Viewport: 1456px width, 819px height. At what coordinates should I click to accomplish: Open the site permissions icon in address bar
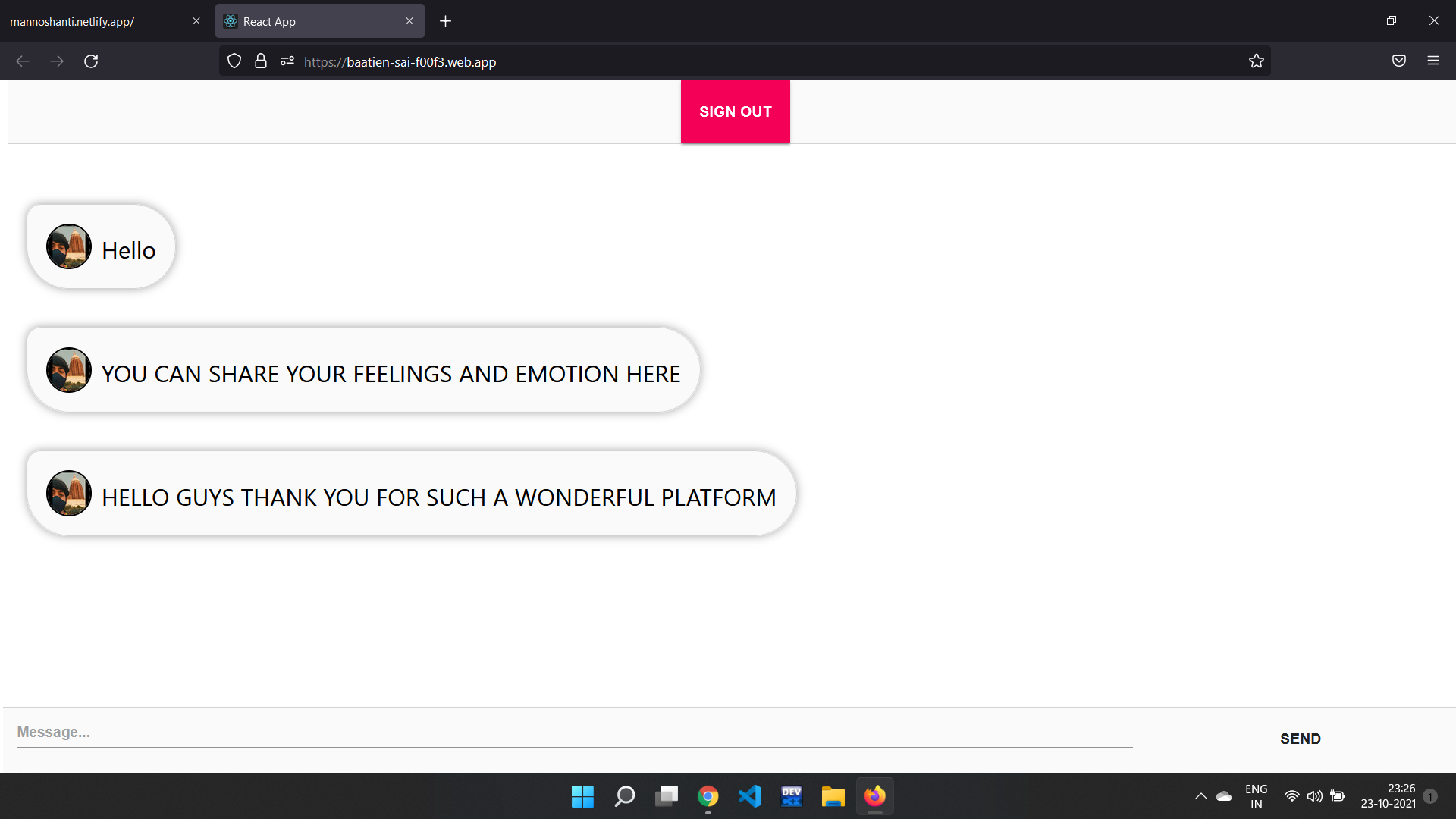point(287,61)
